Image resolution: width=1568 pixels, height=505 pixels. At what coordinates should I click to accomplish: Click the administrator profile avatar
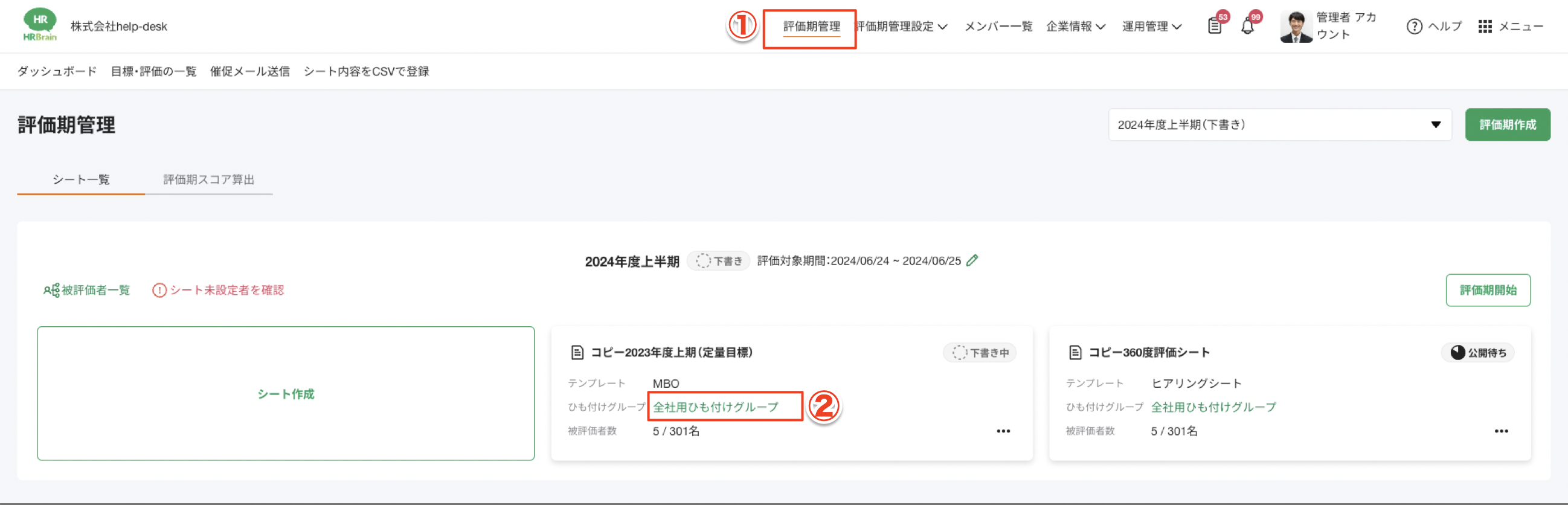(x=1296, y=27)
